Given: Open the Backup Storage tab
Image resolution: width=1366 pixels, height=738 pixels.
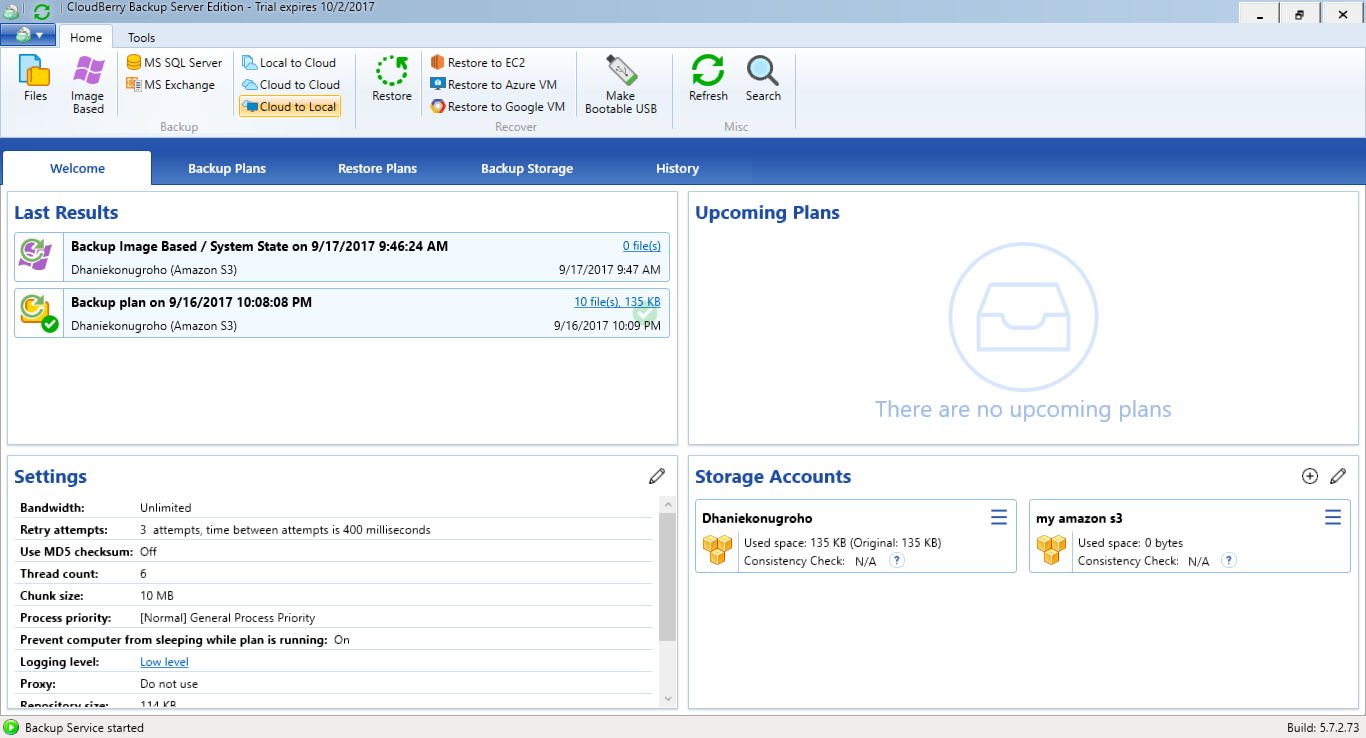Looking at the screenshot, I should pos(527,168).
